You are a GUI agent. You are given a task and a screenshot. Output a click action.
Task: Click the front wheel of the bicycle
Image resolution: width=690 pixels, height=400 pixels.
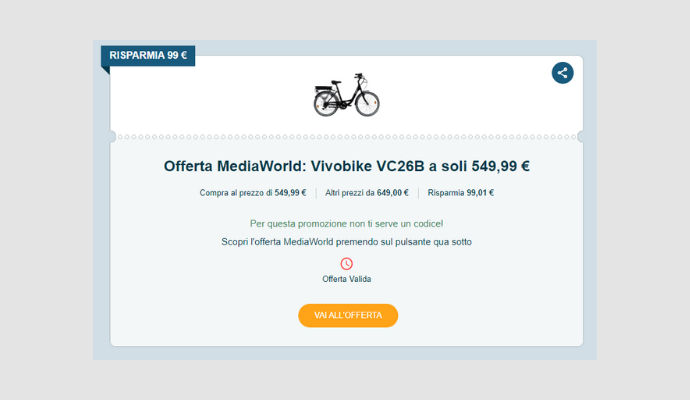click(367, 104)
